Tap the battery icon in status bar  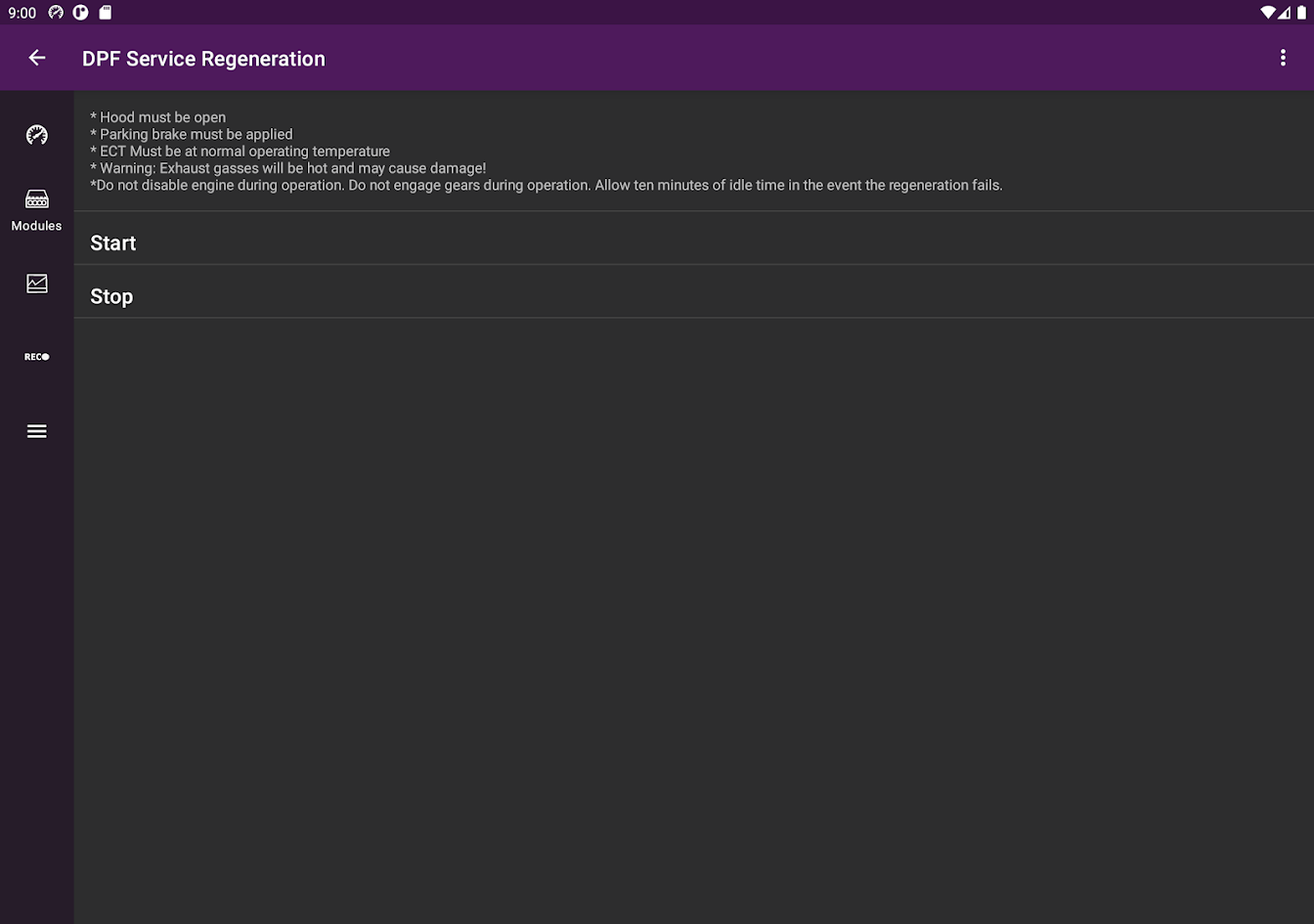pos(1302,13)
